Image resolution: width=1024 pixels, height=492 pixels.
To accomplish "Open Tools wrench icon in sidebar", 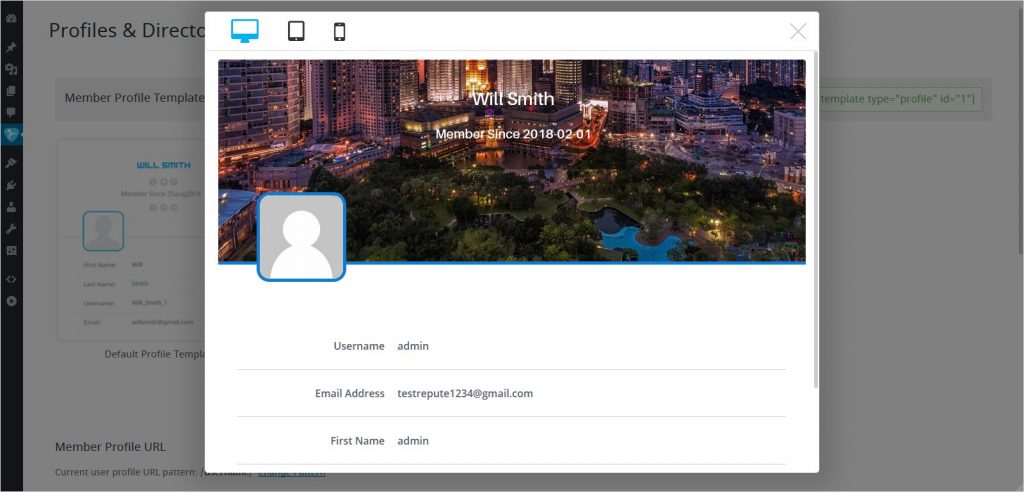I will 11,229.
